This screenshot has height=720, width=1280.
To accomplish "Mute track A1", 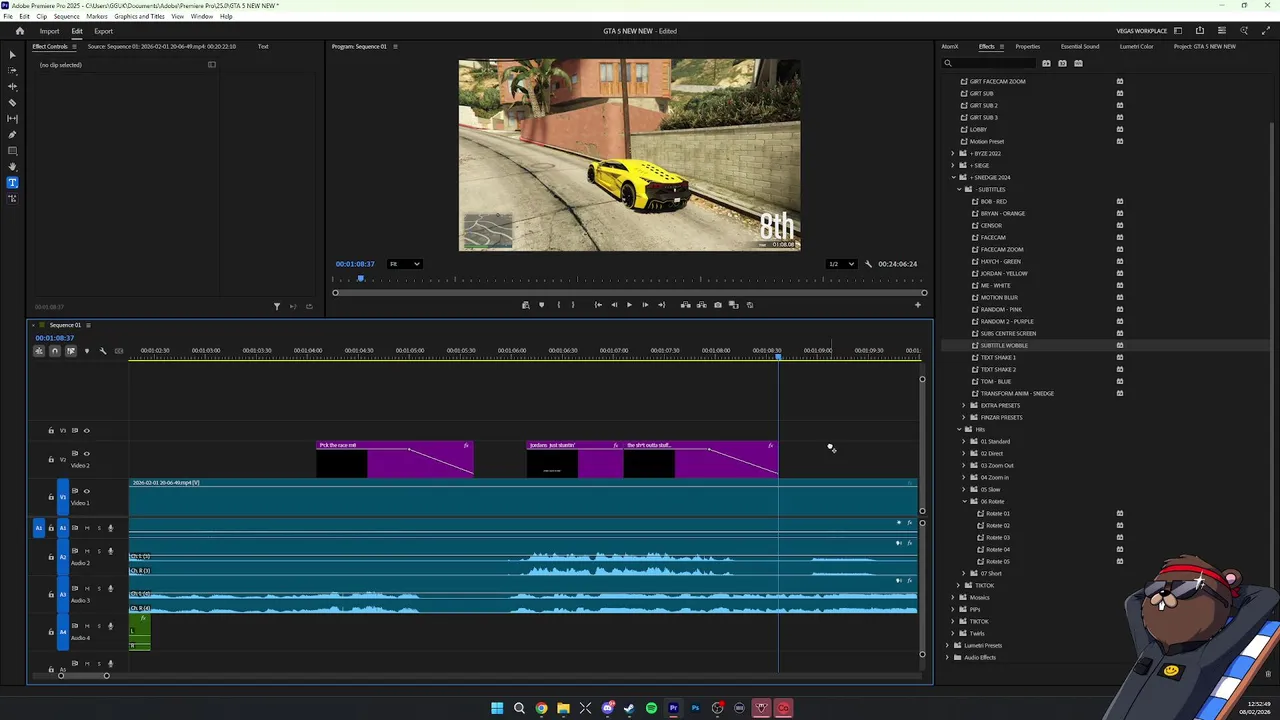I will click(87, 528).
